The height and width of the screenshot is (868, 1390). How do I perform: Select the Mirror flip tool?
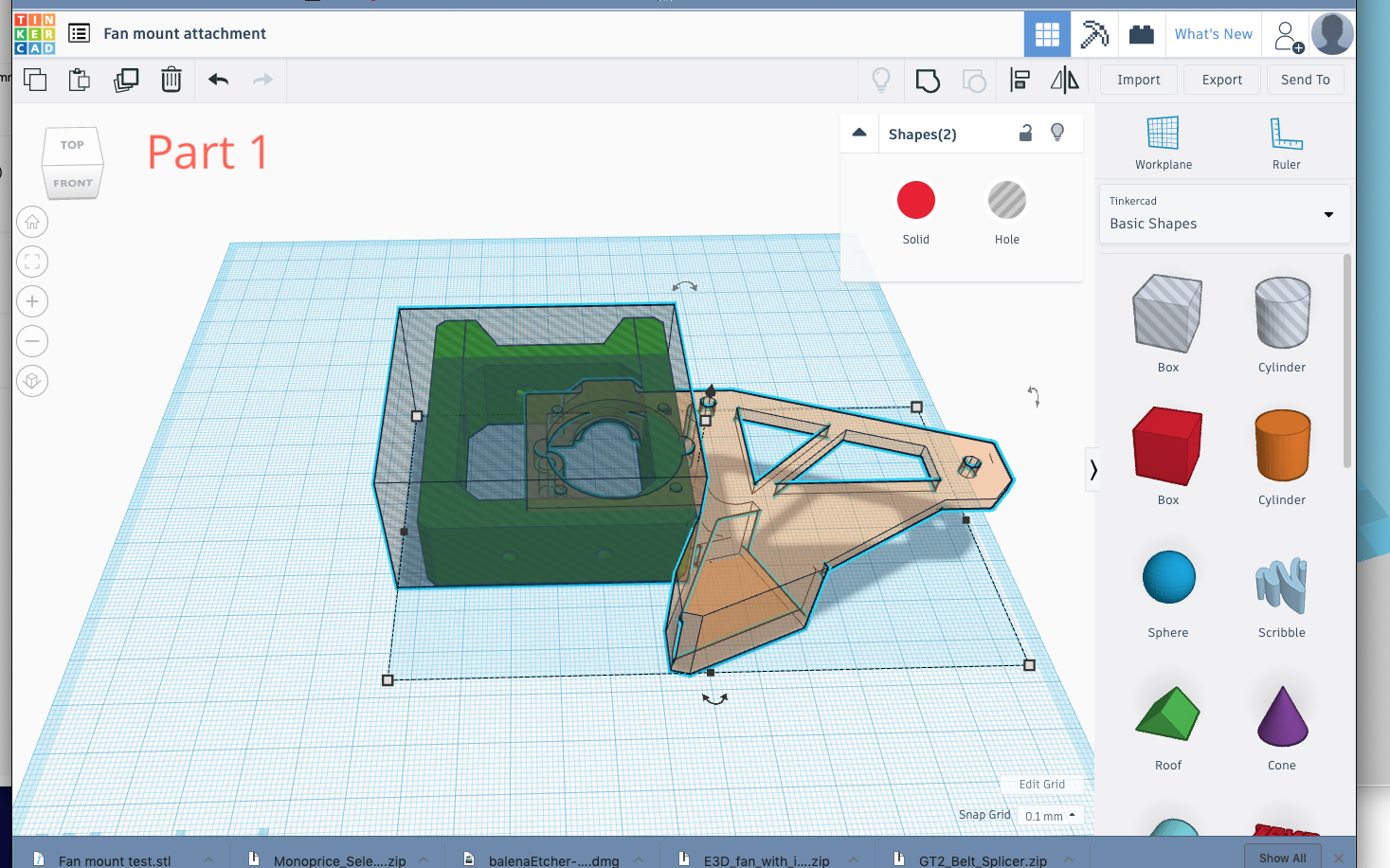(x=1065, y=81)
